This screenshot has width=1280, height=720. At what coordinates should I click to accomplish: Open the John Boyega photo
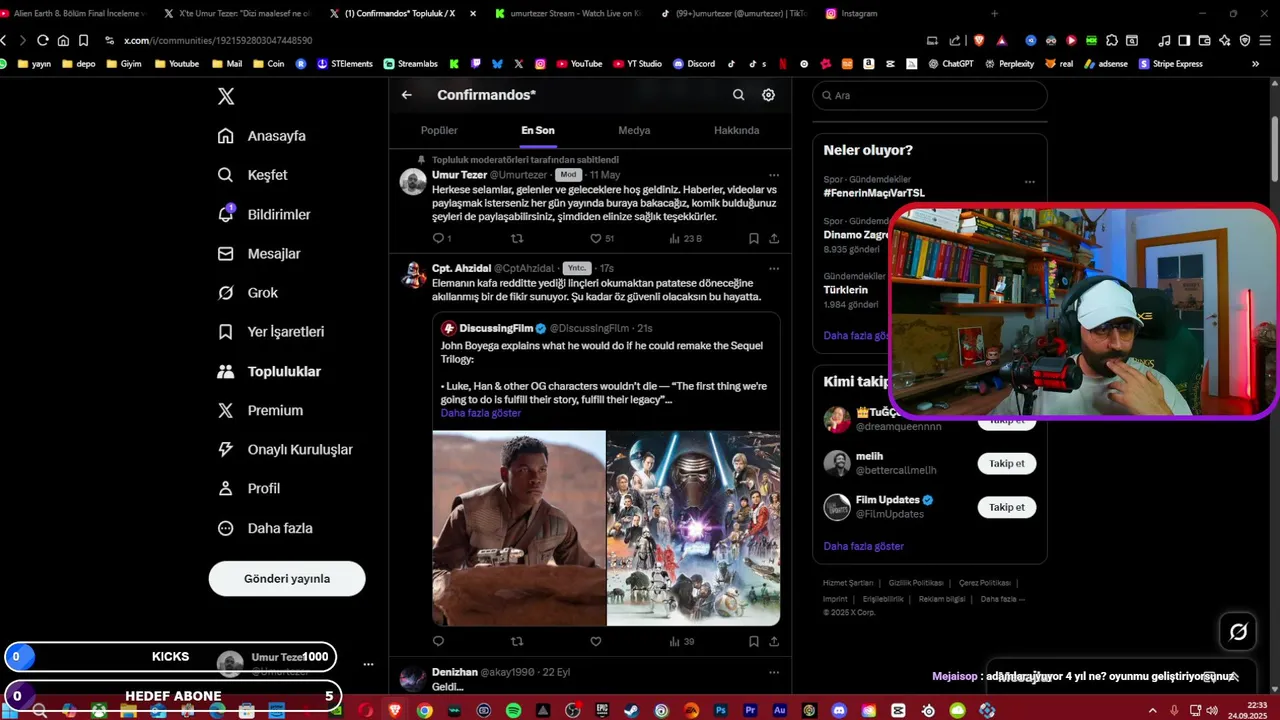(519, 528)
